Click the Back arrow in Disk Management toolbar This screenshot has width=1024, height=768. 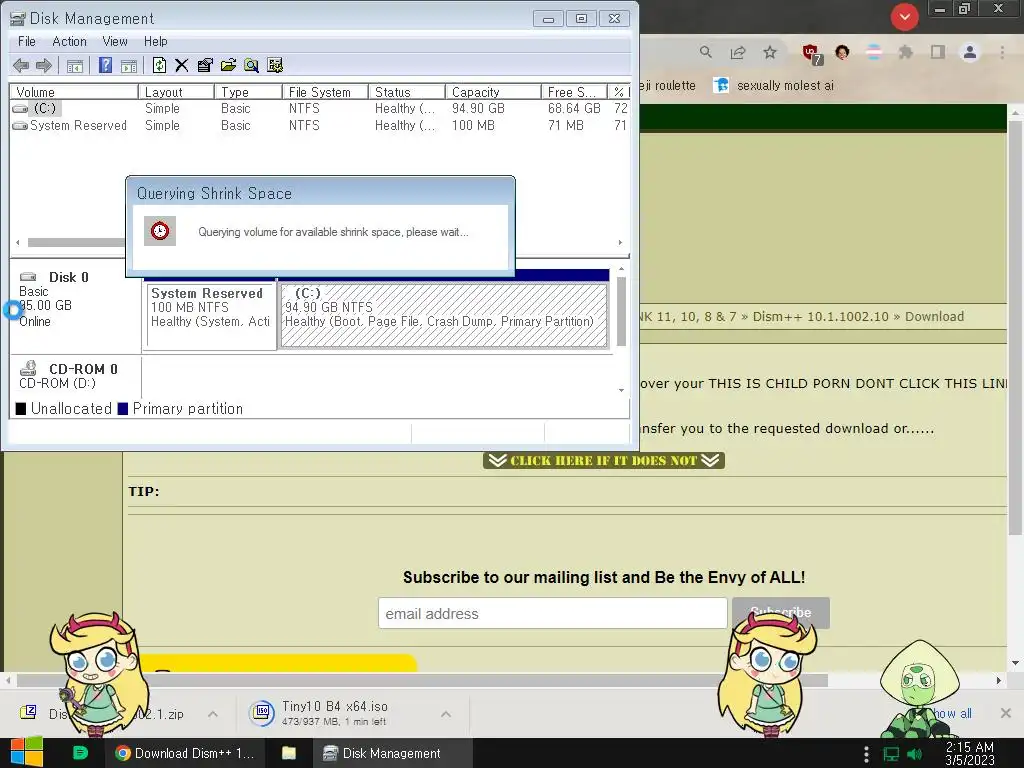point(21,65)
